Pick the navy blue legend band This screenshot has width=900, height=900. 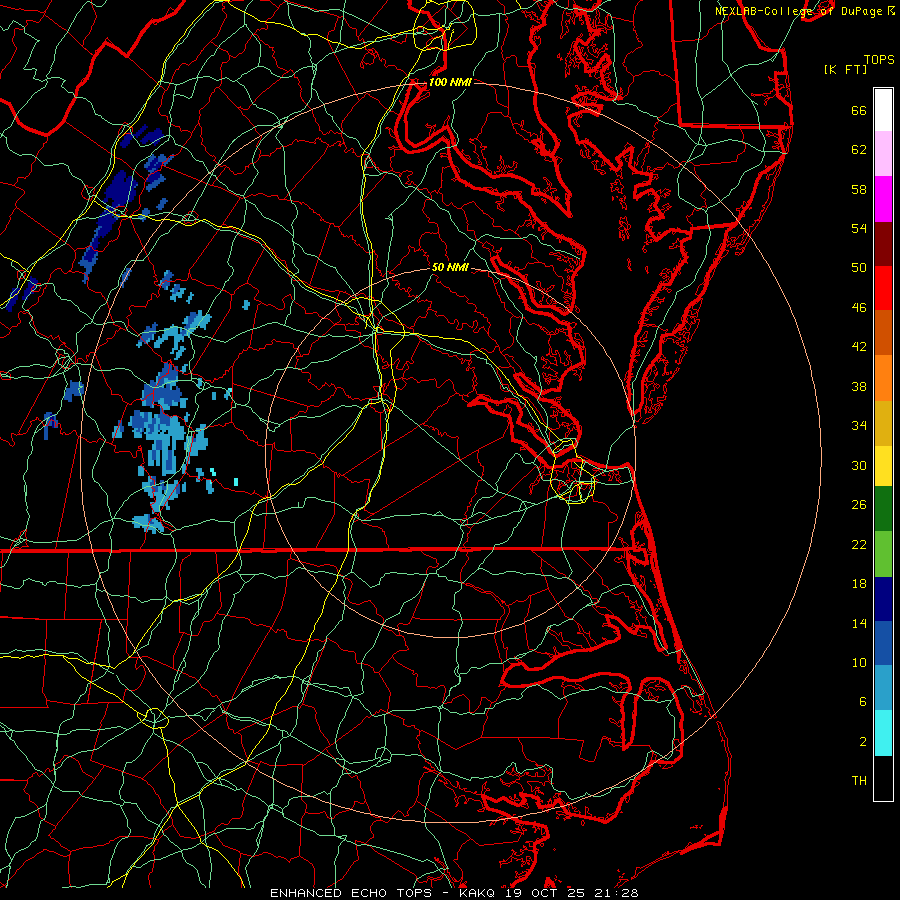(883, 599)
